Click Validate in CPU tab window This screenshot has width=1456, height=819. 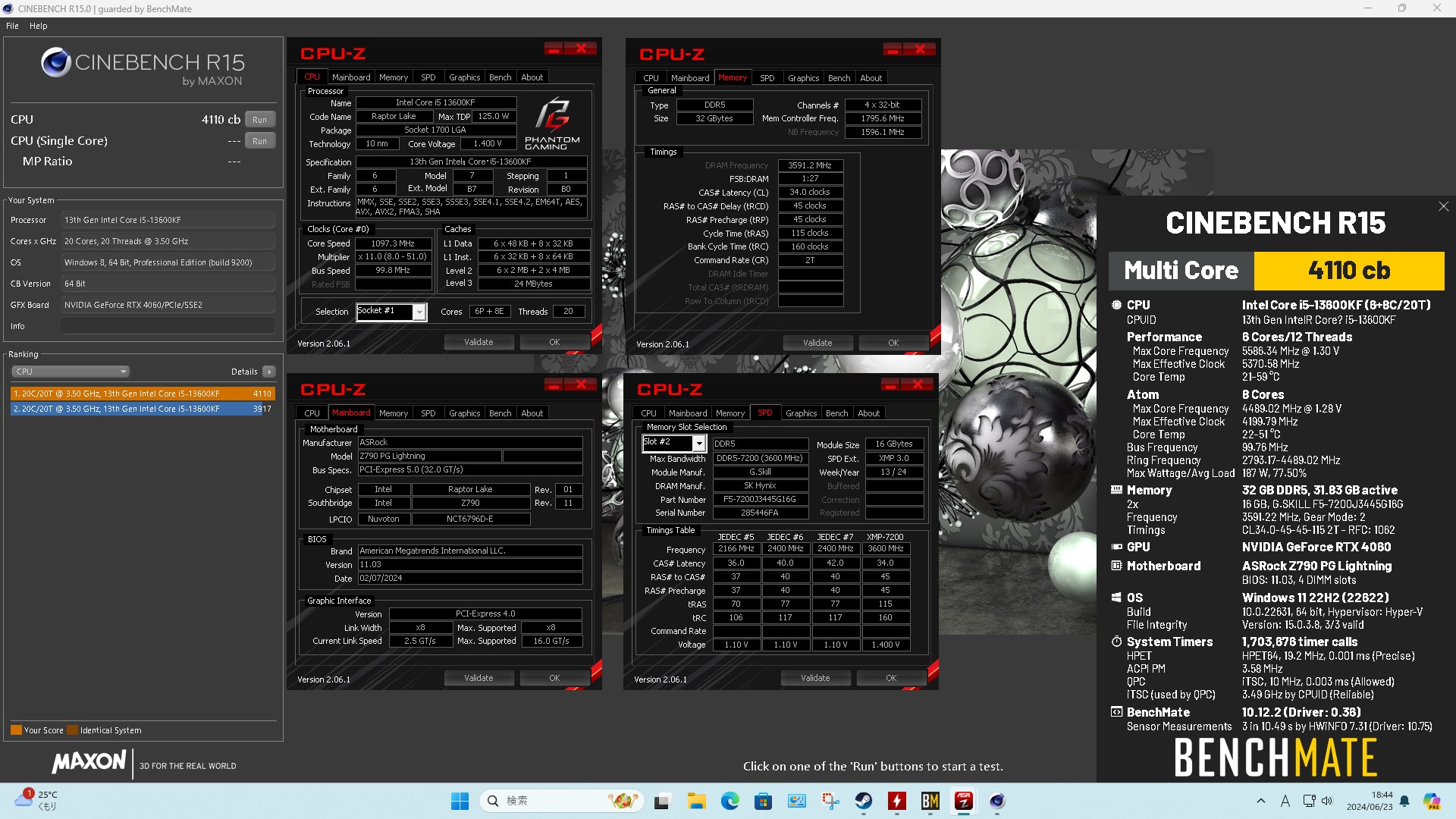pyautogui.click(x=479, y=343)
